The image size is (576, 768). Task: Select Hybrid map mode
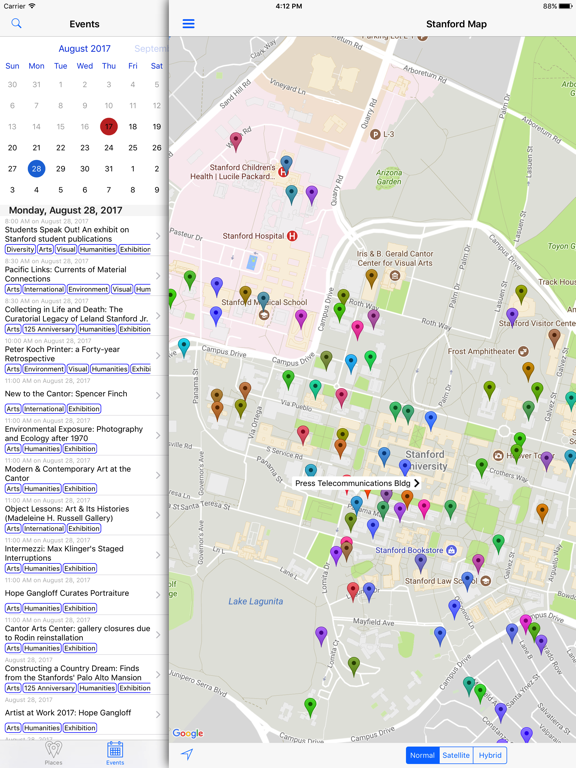coord(490,755)
